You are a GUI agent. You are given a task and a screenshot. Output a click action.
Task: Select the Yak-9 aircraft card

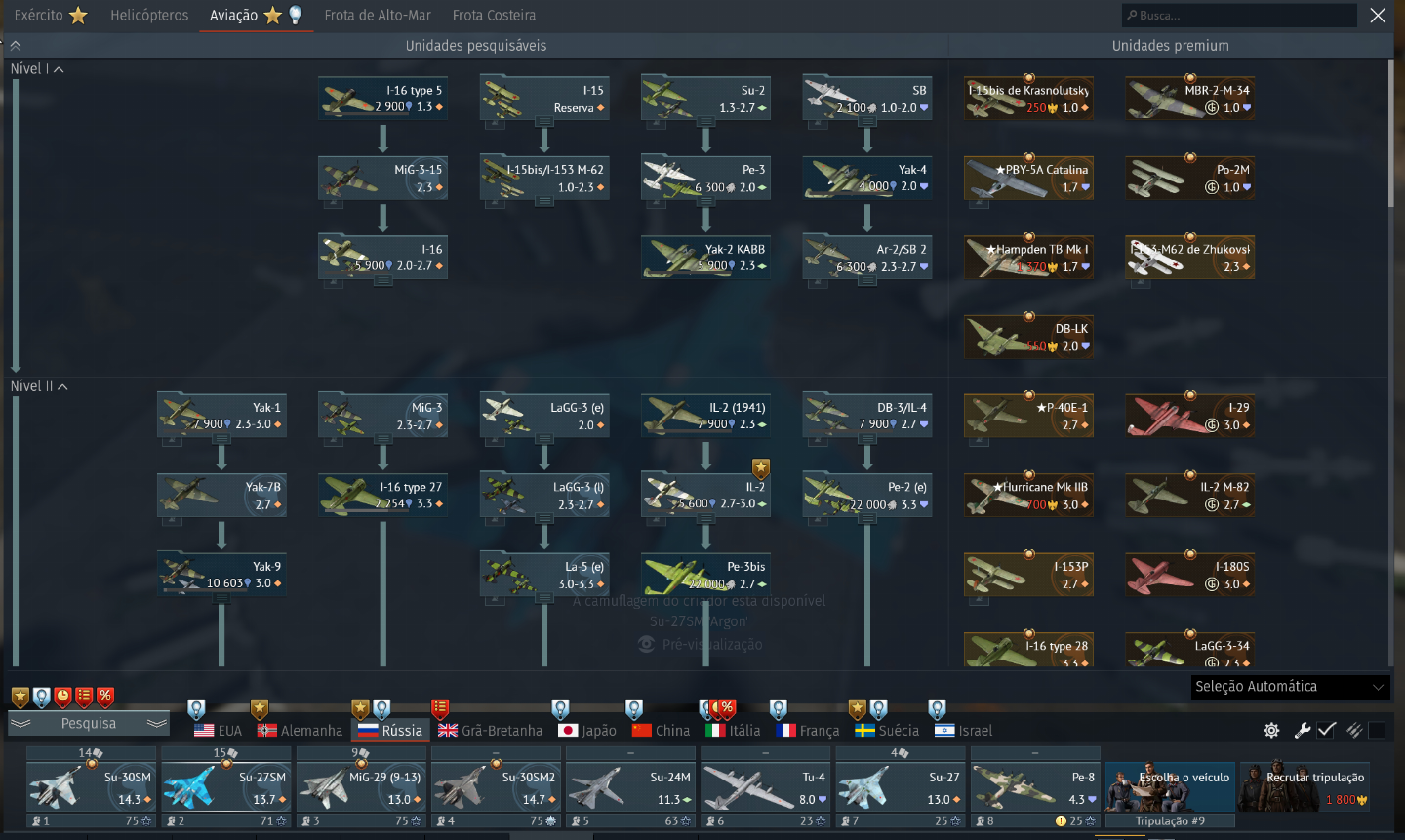(x=221, y=576)
